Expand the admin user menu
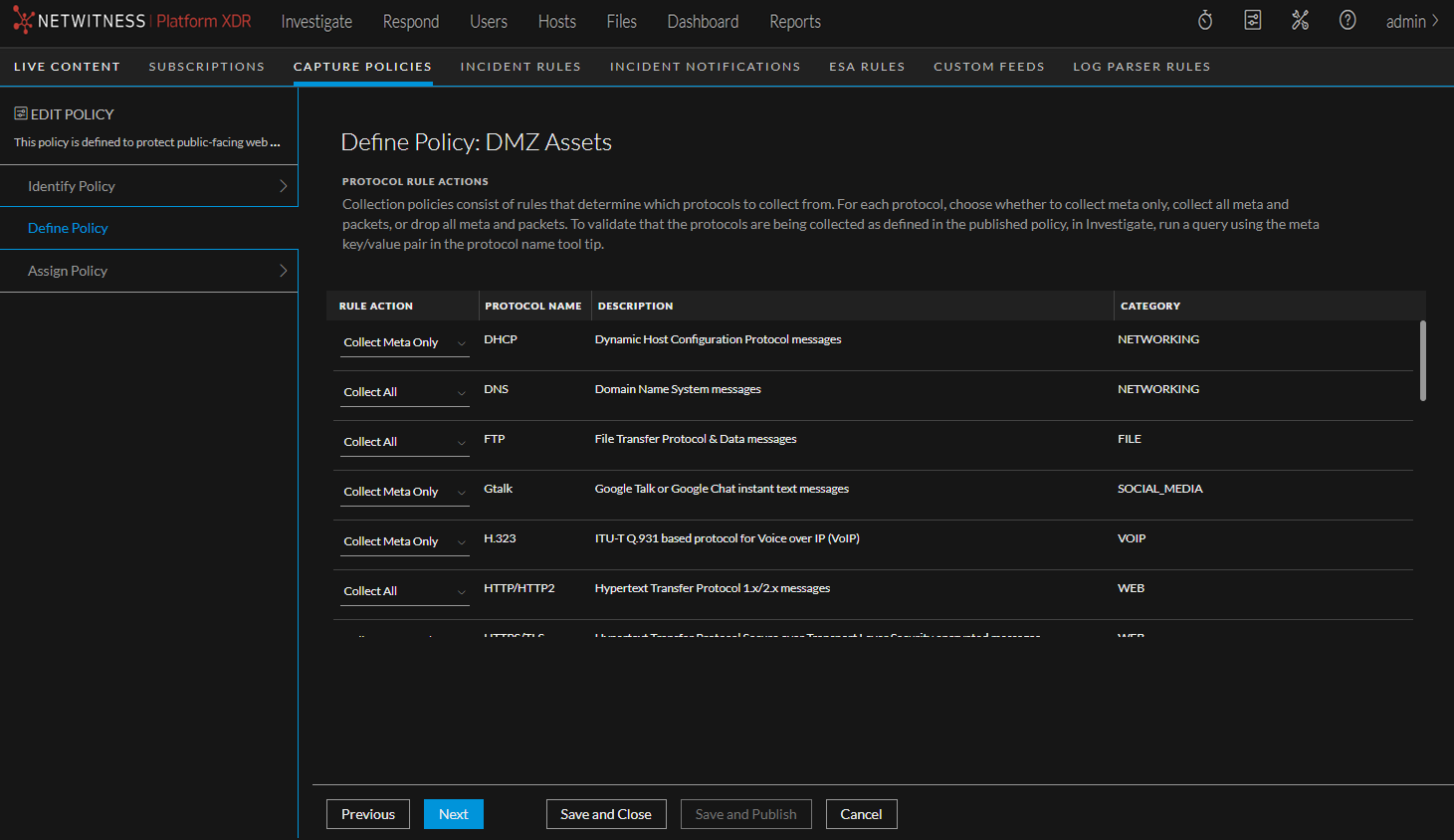Screen dimensions: 1454x840 click(x=1411, y=21)
